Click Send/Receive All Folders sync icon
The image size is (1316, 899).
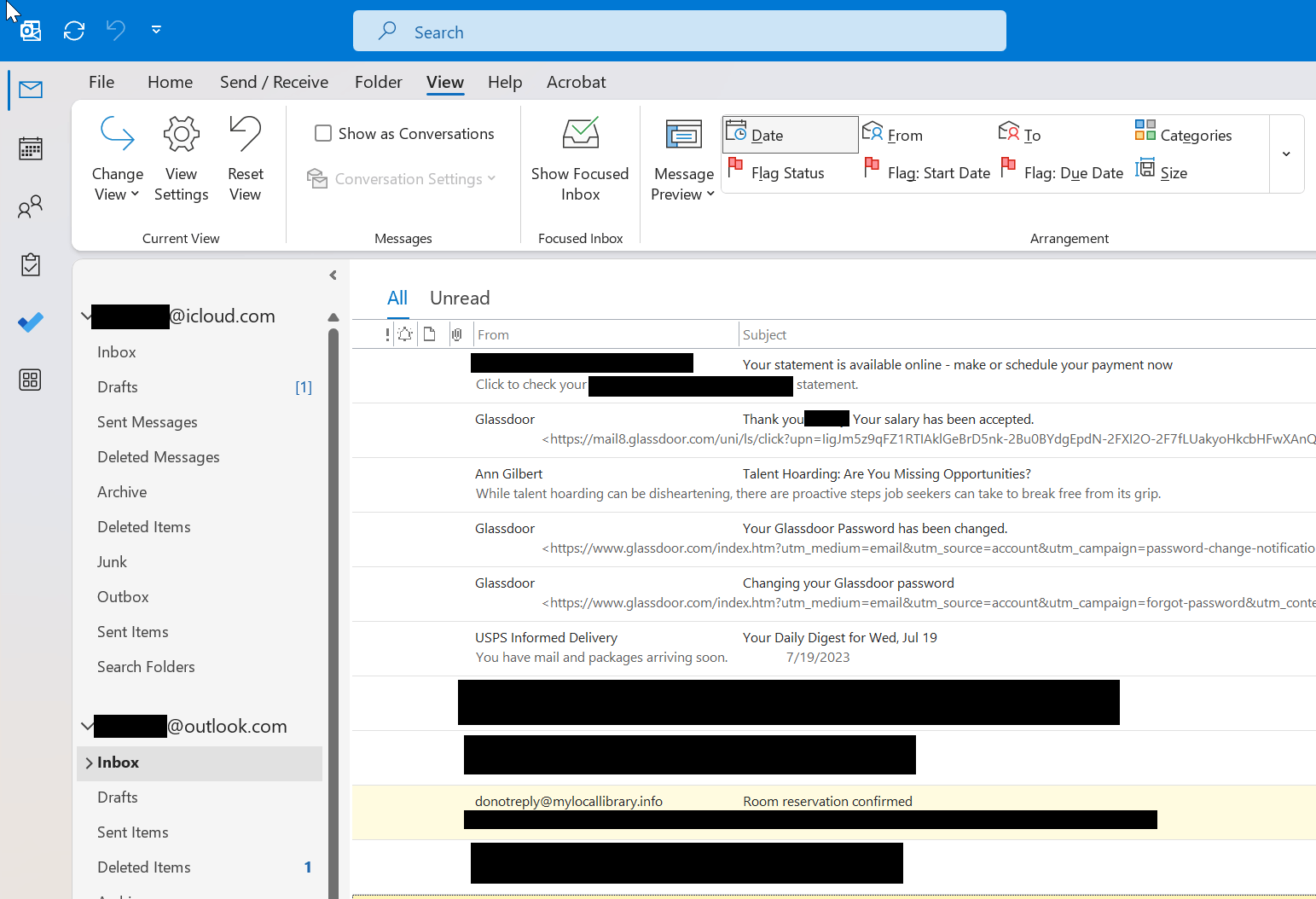74,31
